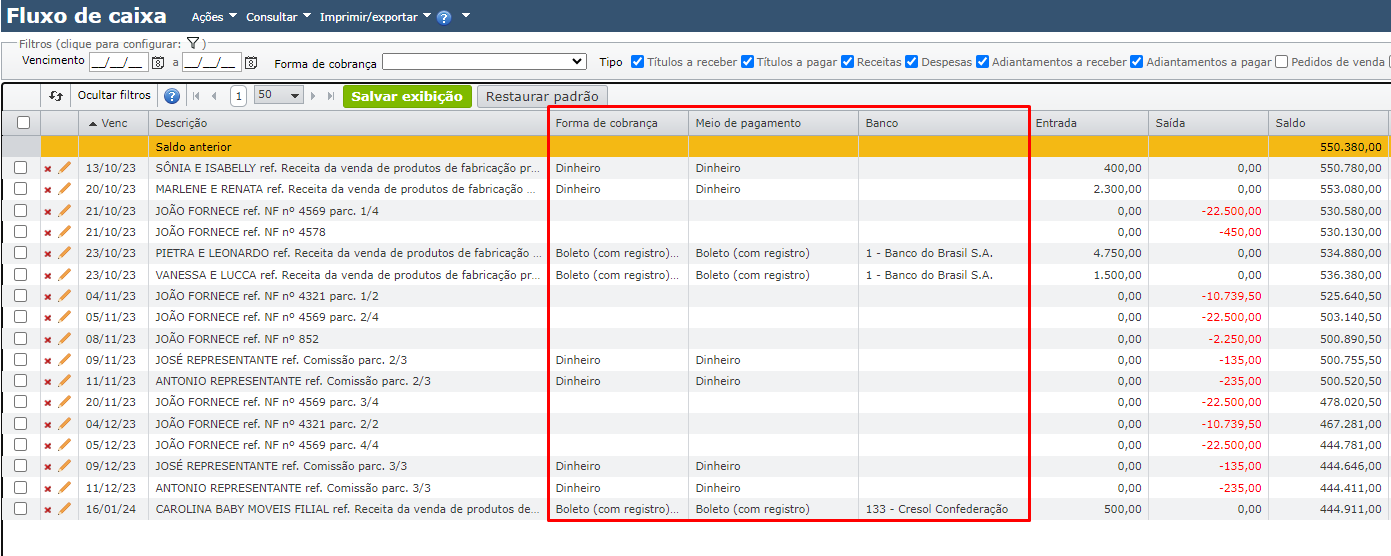
Task: Click the blue help icon in the grid toolbar
Action: pos(172,96)
